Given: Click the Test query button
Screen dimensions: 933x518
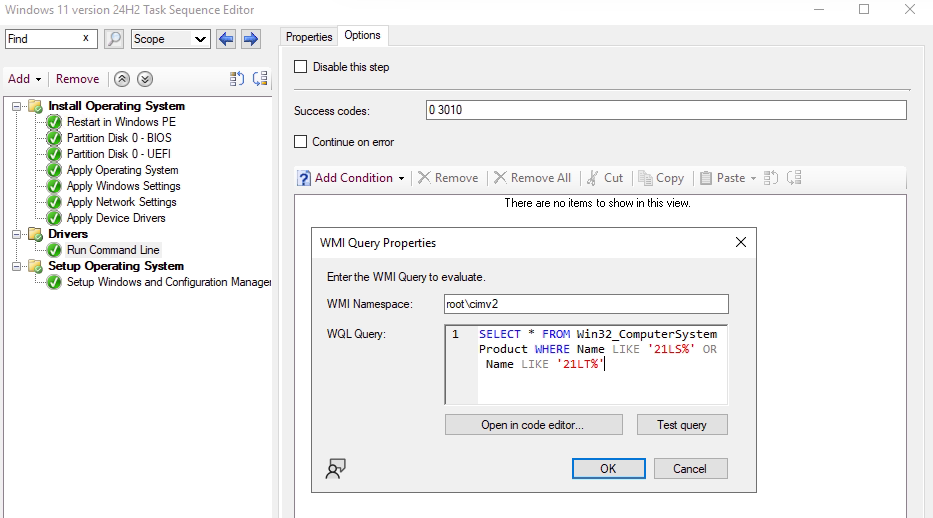Looking at the screenshot, I should tap(682, 425).
